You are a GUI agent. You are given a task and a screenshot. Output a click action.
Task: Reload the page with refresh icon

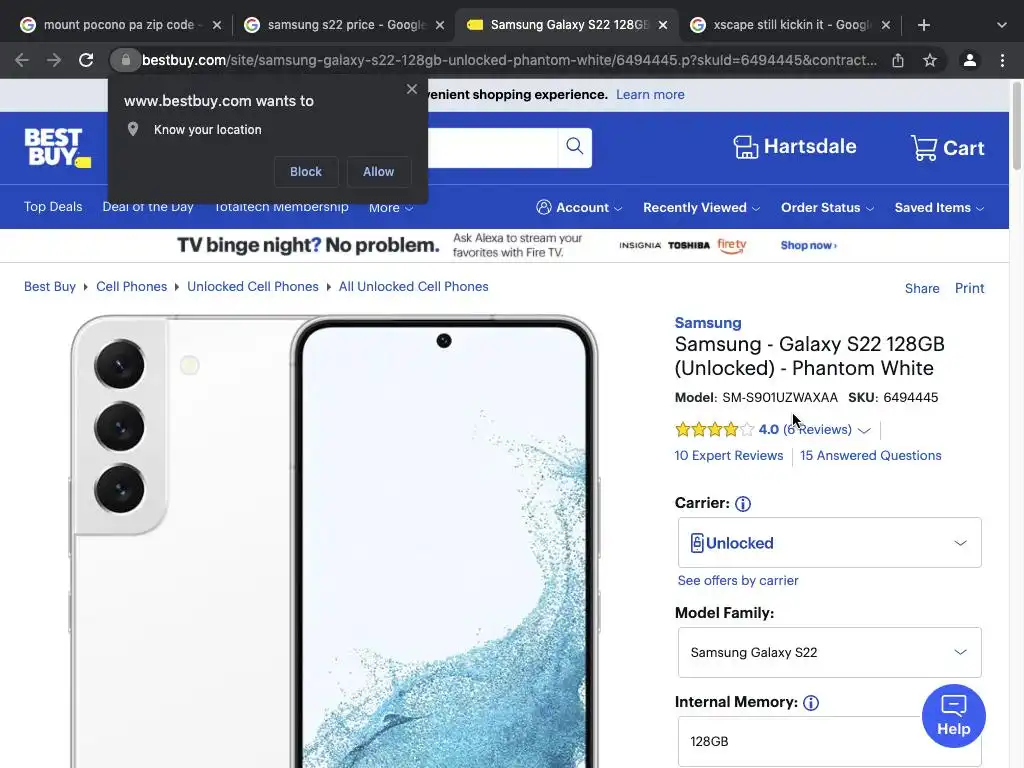pyautogui.click(x=86, y=60)
